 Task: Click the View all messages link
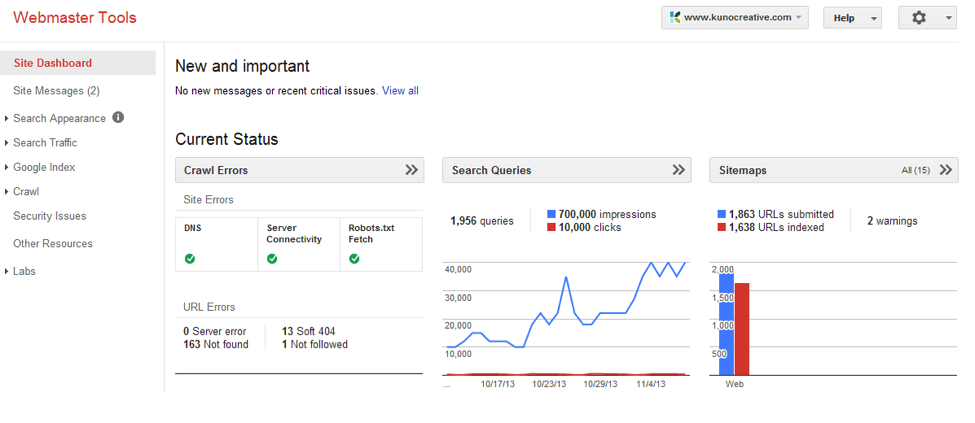coord(400,91)
